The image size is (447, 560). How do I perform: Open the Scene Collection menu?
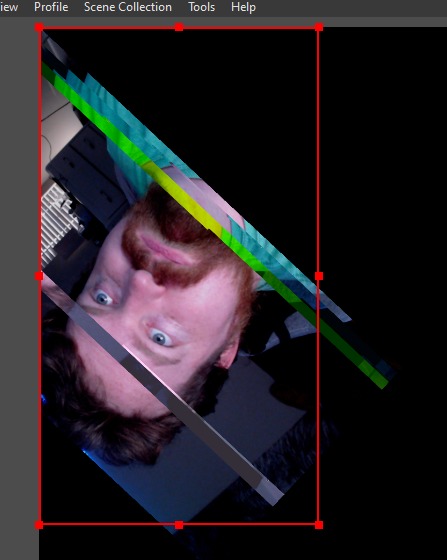(x=128, y=7)
